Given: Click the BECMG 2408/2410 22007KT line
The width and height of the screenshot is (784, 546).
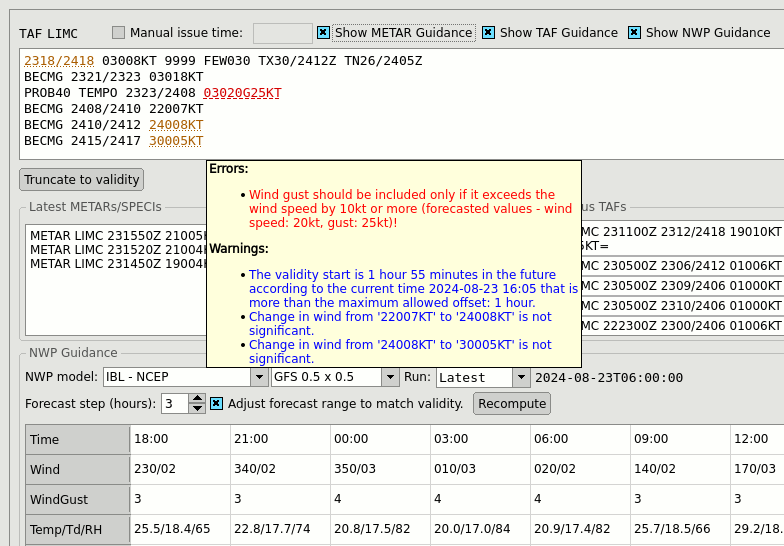Looking at the screenshot, I should [x=114, y=109].
